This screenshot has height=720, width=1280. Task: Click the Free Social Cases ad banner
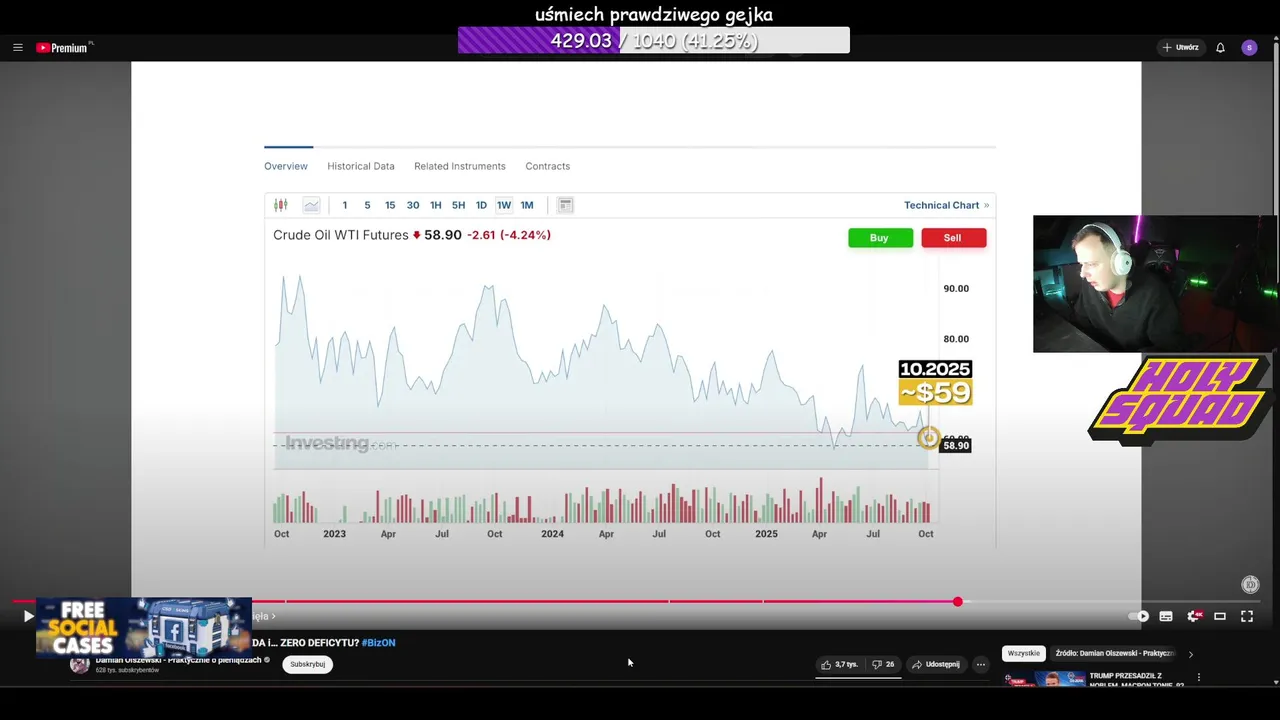[144, 628]
